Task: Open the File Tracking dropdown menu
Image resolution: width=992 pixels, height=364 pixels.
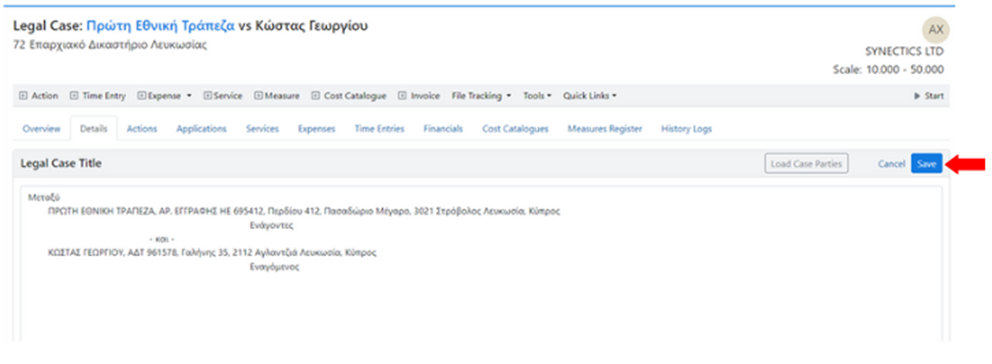Action: 481,96
